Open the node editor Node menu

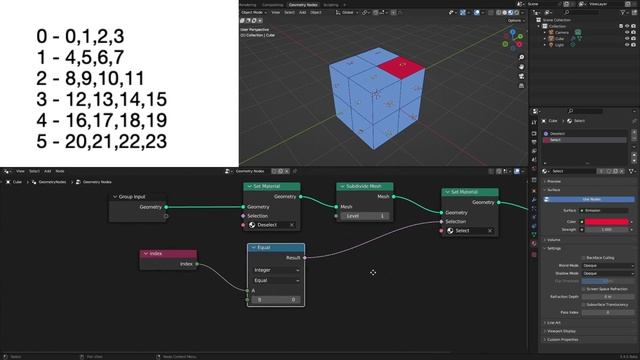point(60,171)
